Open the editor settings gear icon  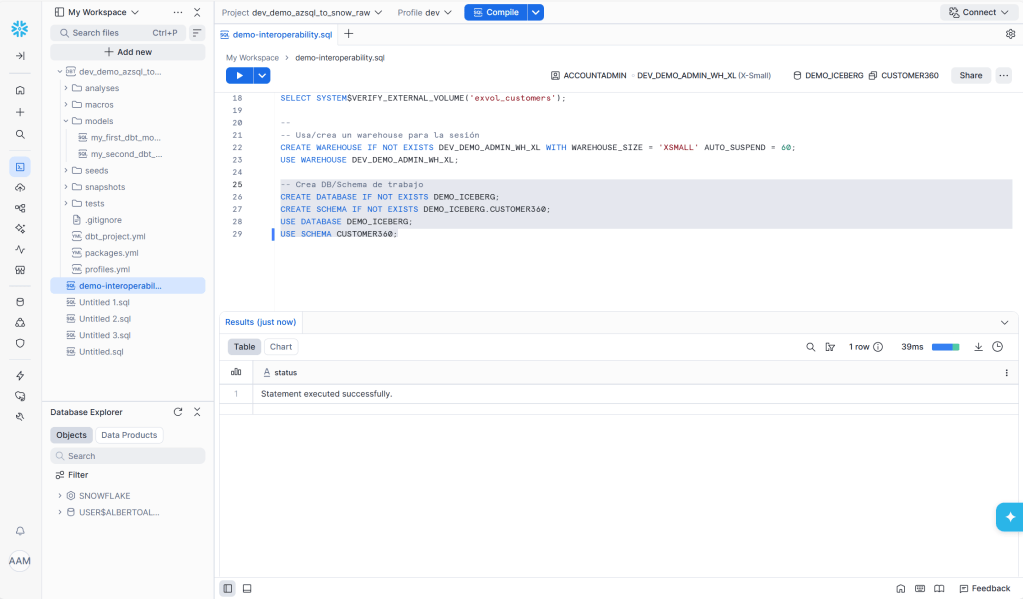[1010, 34]
